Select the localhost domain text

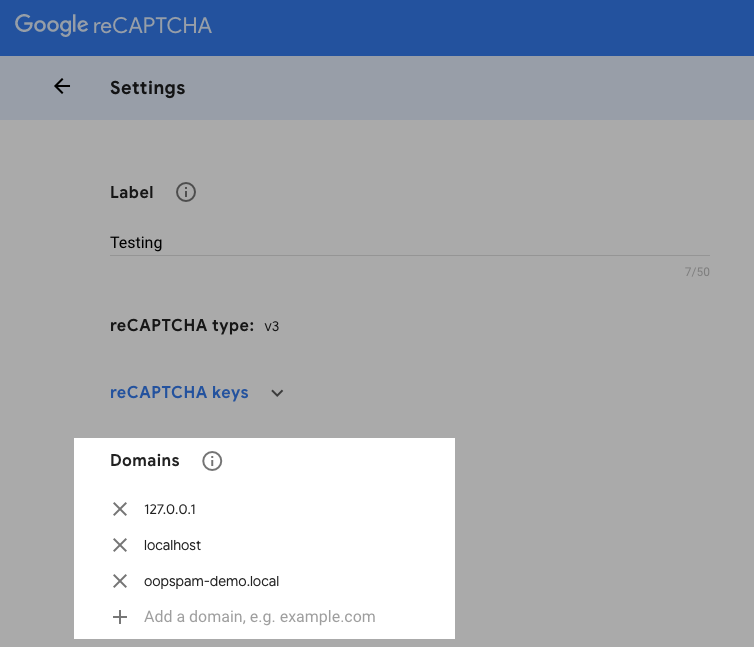point(172,545)
